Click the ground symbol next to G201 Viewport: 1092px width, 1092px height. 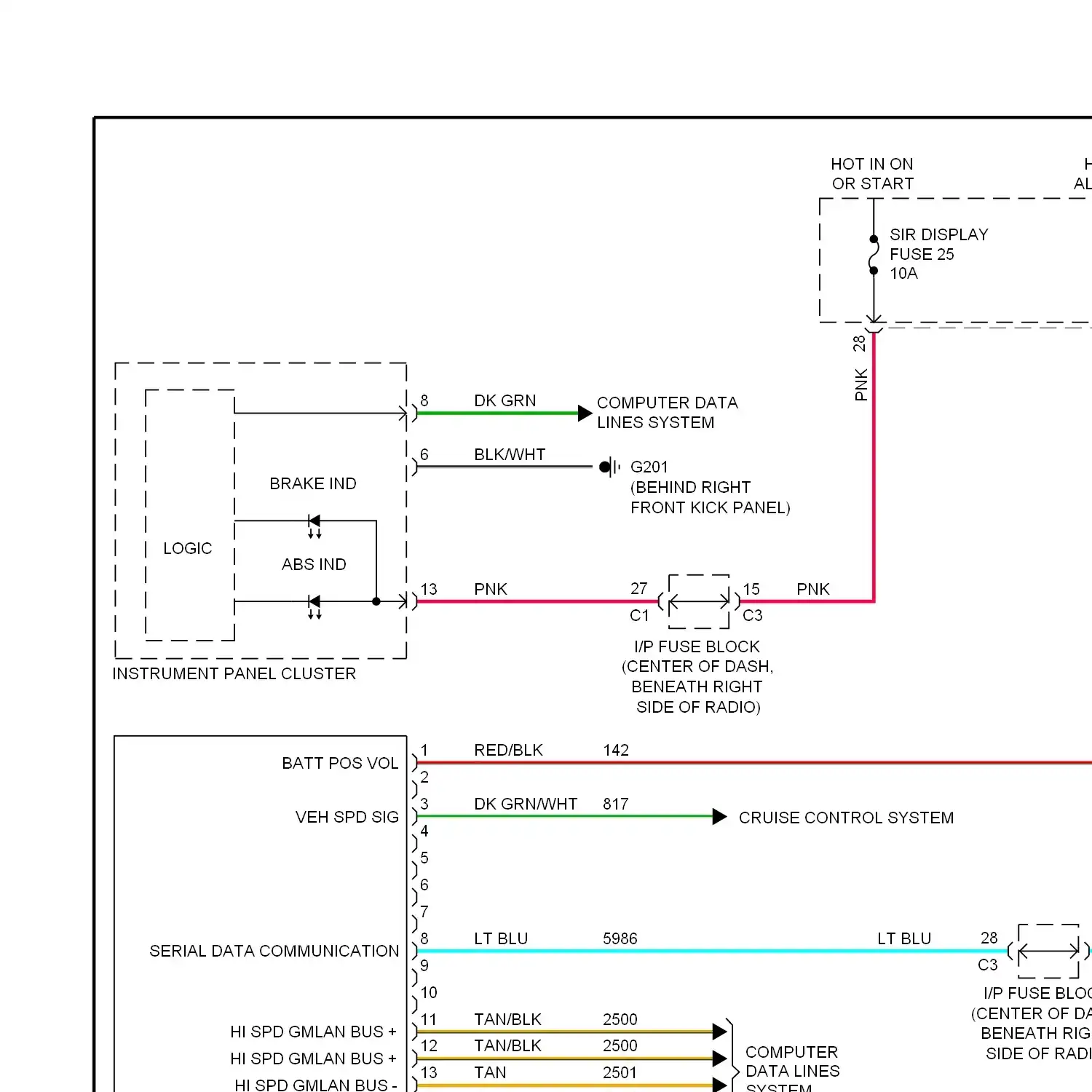(609, 467)
